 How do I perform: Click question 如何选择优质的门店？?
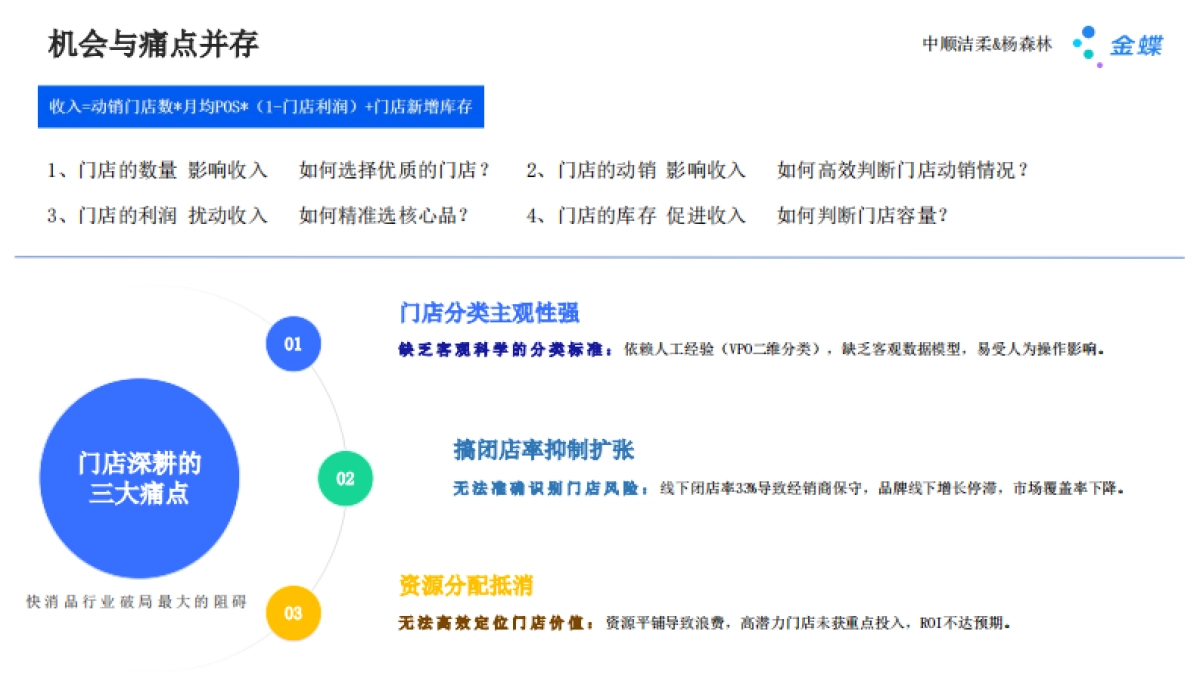coord(393,170)
